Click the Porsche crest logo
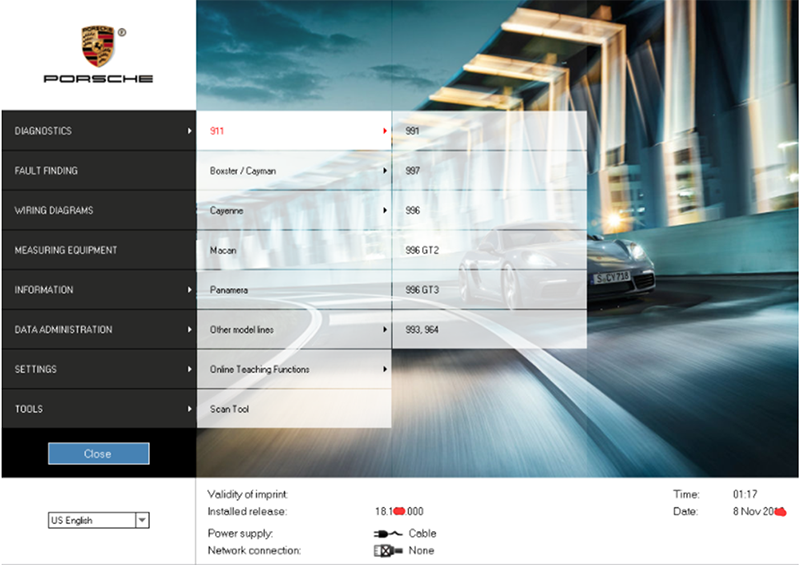Screen dimensions: 800x565 click(x=97, y=47)
